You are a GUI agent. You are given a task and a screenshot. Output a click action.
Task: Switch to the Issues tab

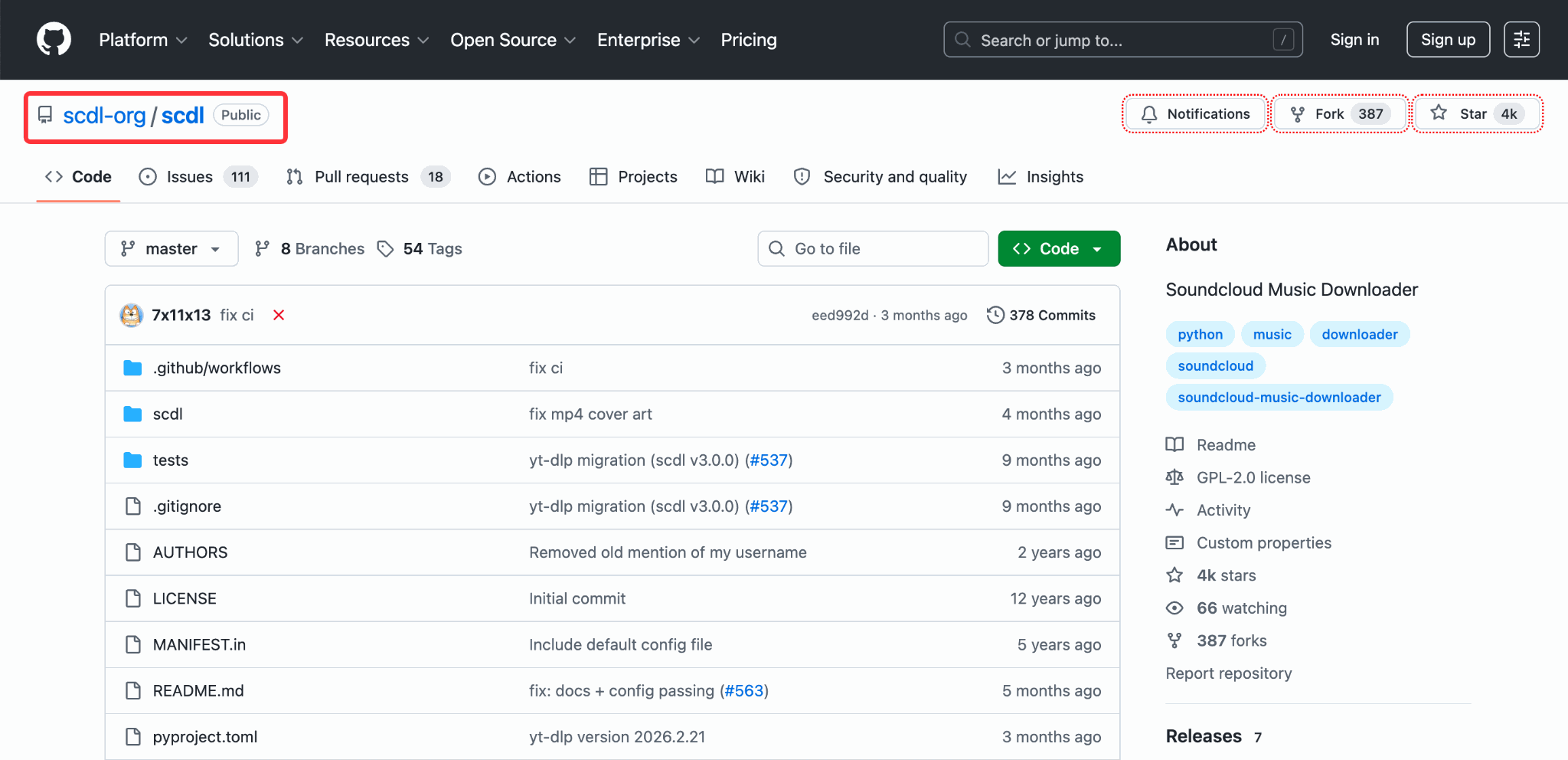pos(198,177)
